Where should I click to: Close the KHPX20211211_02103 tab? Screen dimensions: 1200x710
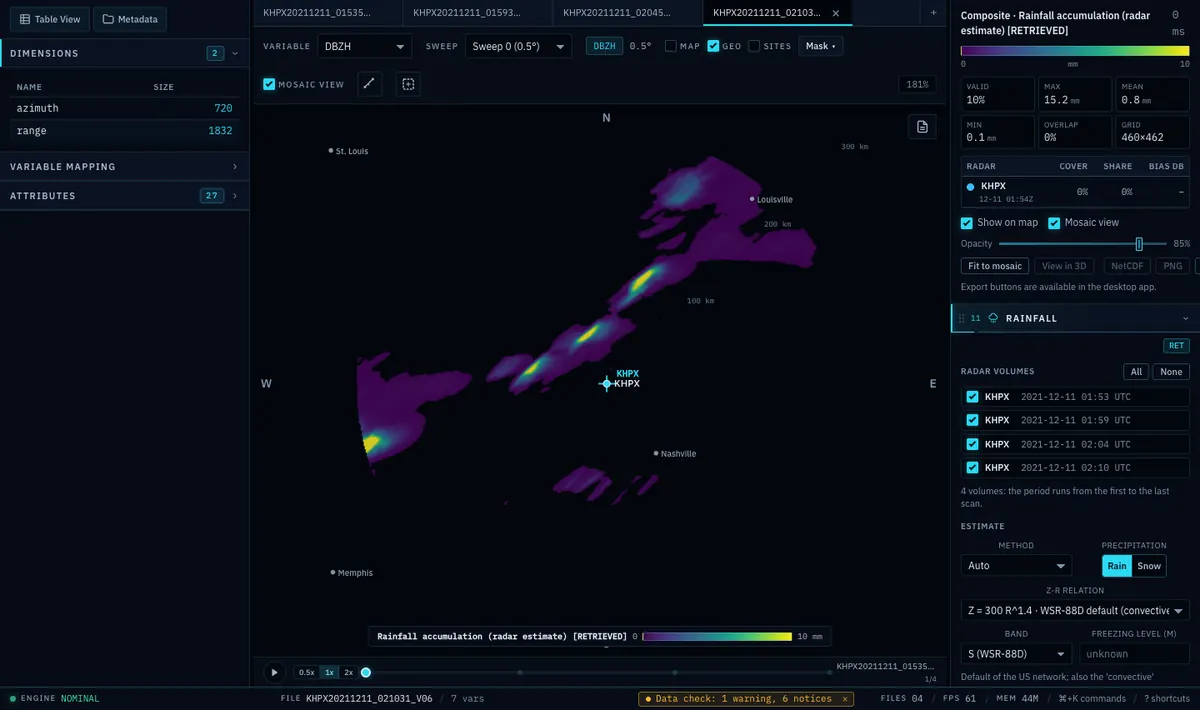(837, 13)
